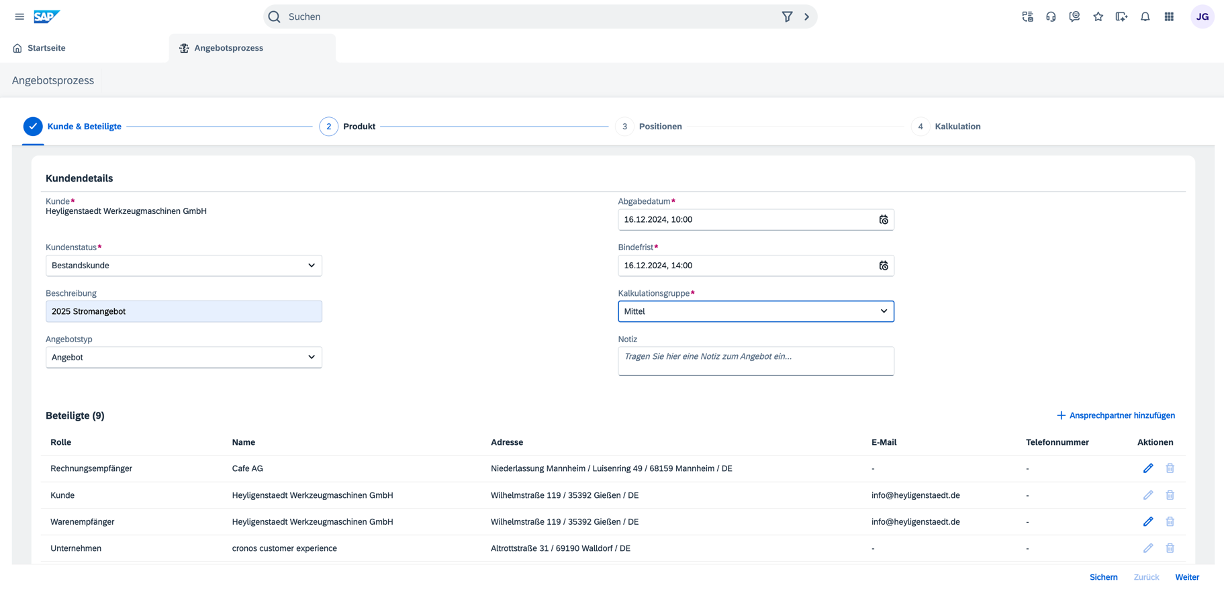The image size is (1224, 598).
Task: Edit the Rechnungsempfänger Cafe AG row
Action: 1148,468
